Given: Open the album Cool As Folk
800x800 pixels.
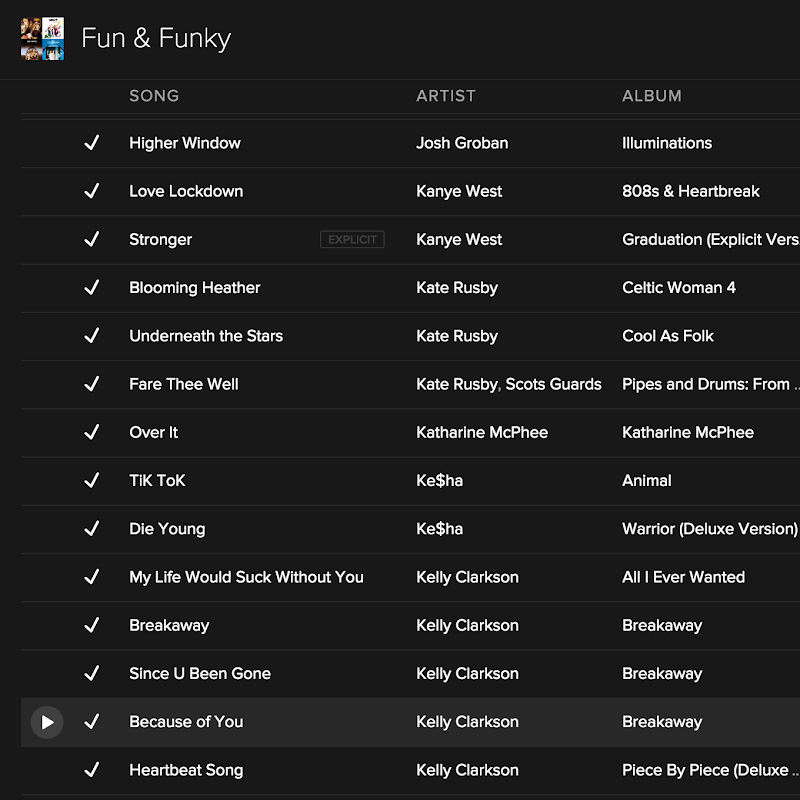Looking at the screenshot, I should point(668,336).
